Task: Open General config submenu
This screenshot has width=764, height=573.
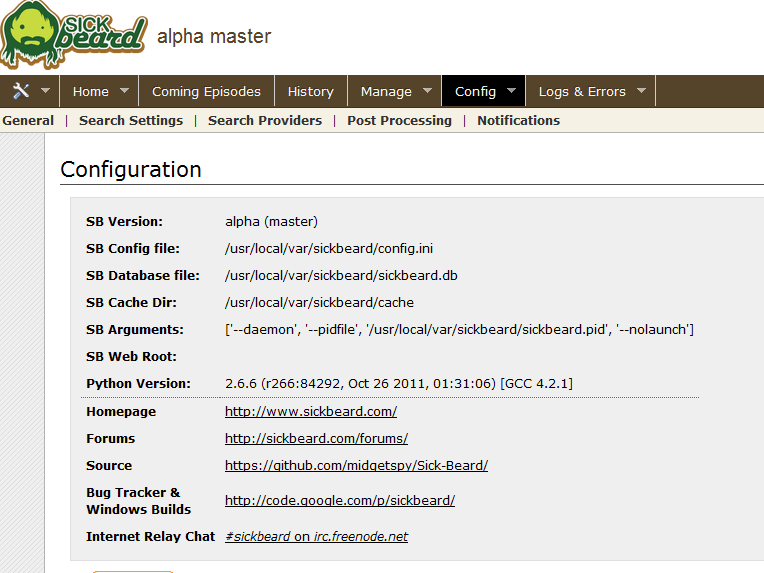Action: click(28, 120)
